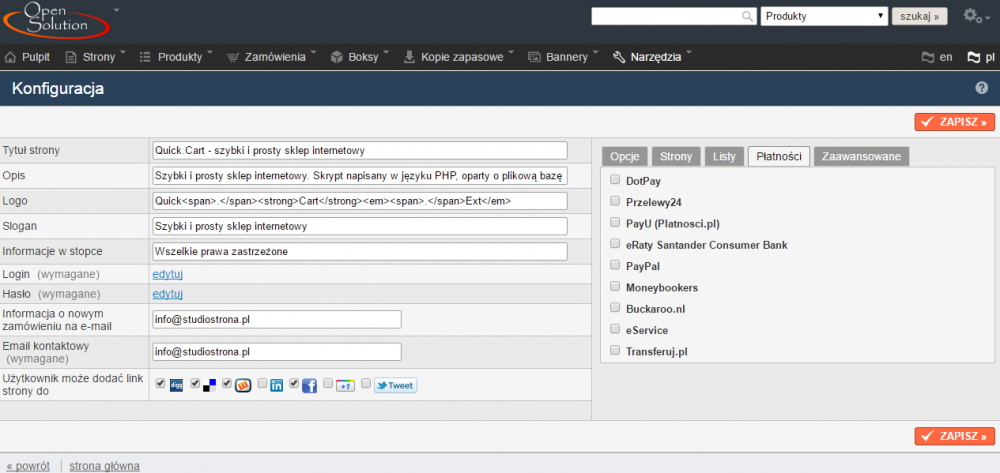This screenshot has height=473, width=1000.
Task: Click new order notification e-mail field
Action: tap(277, 319)
